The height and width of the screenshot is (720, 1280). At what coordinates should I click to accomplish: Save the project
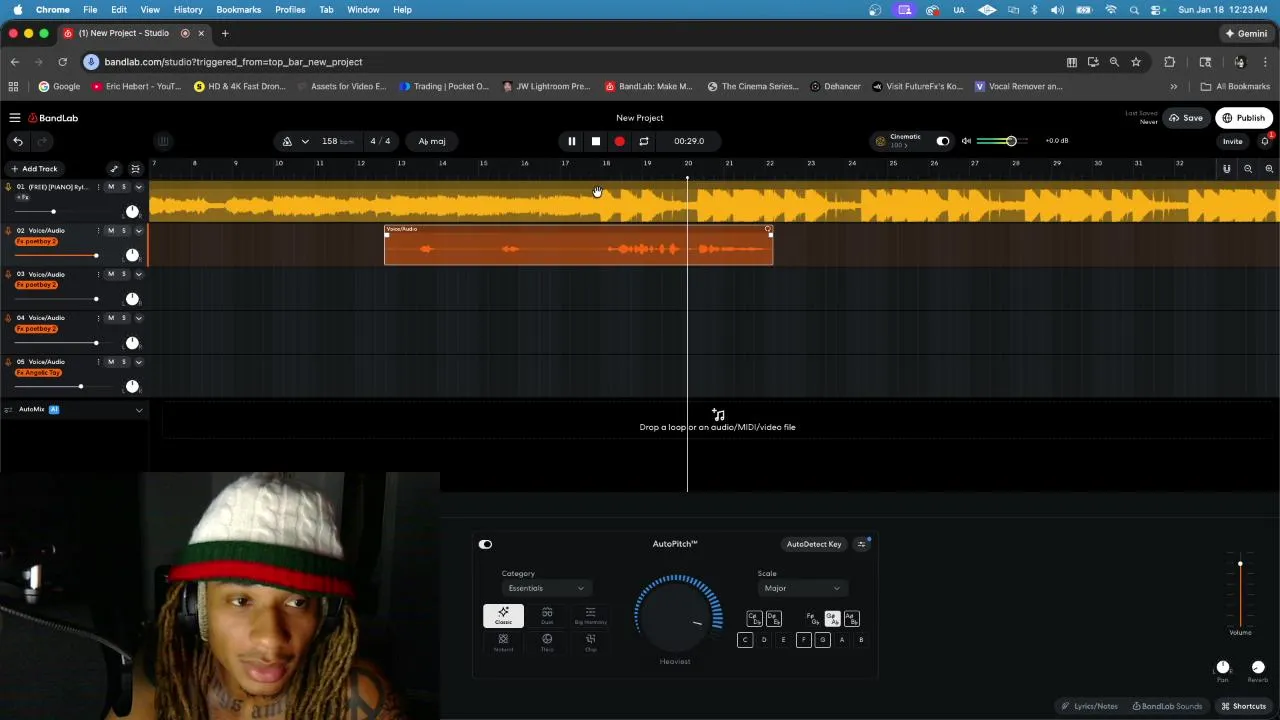(1186, 118)
